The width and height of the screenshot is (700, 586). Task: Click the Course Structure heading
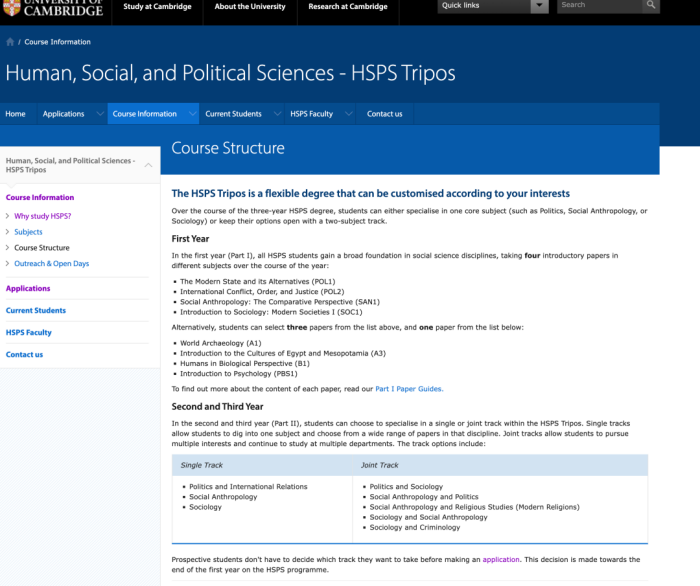click(x=228, y=148)
